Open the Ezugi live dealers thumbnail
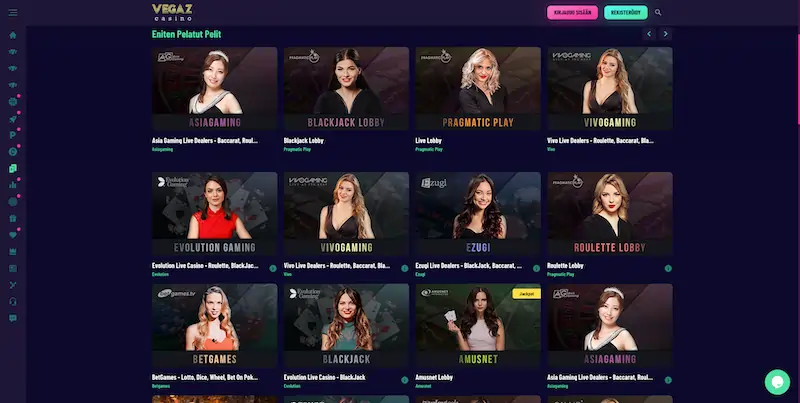This screenshot has height=403, width=800. point(478,214)
